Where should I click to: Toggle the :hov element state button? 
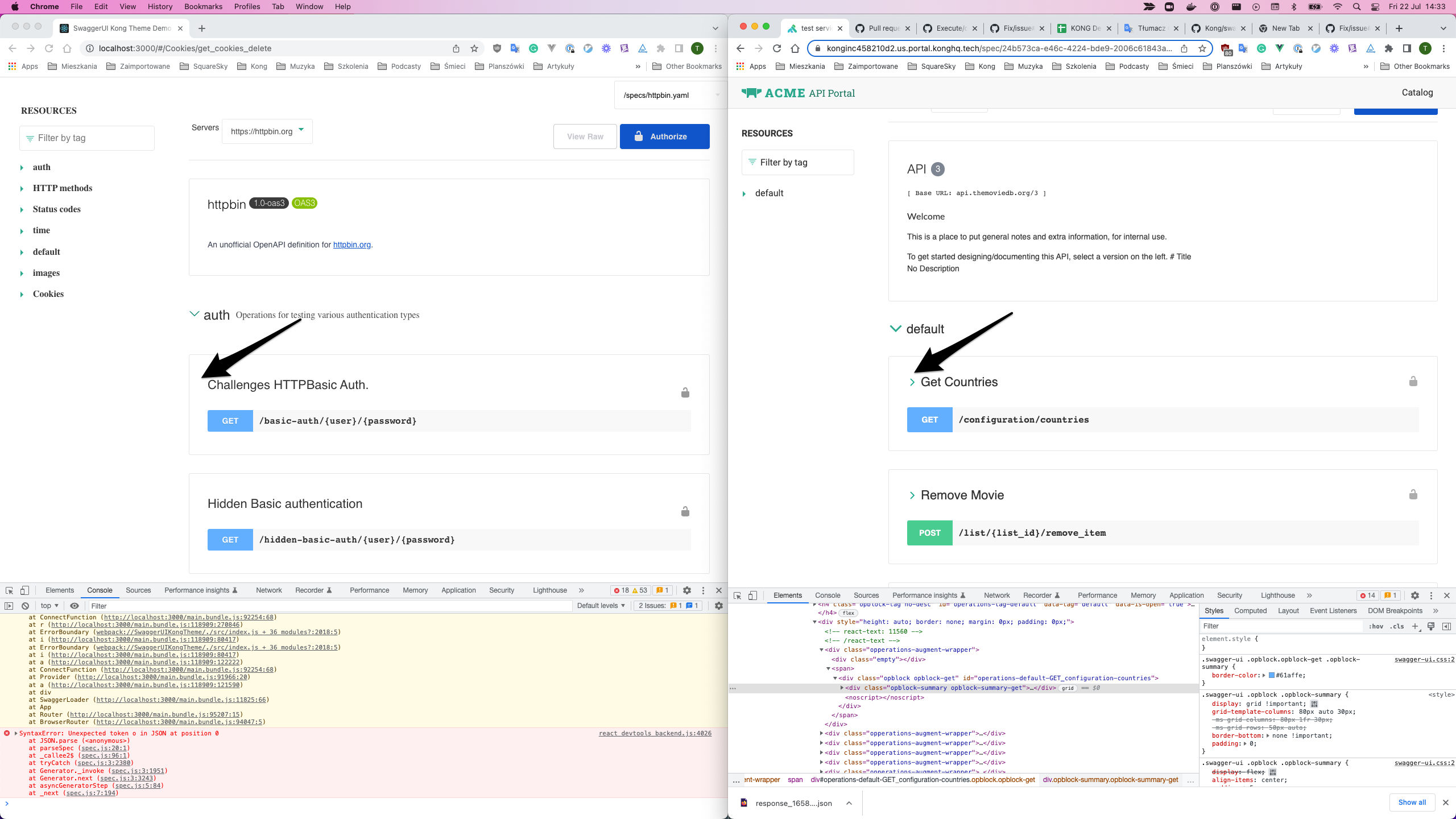(1376, 626)
